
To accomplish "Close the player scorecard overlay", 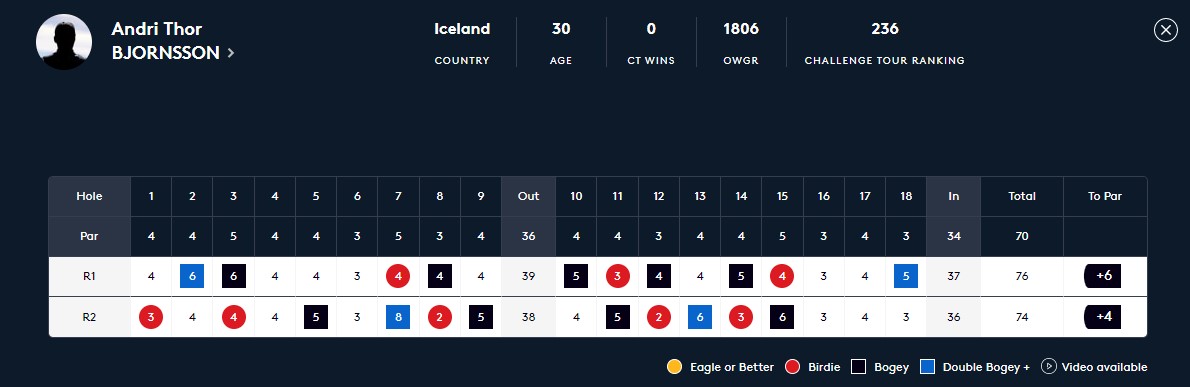I will coord(1165,30).
